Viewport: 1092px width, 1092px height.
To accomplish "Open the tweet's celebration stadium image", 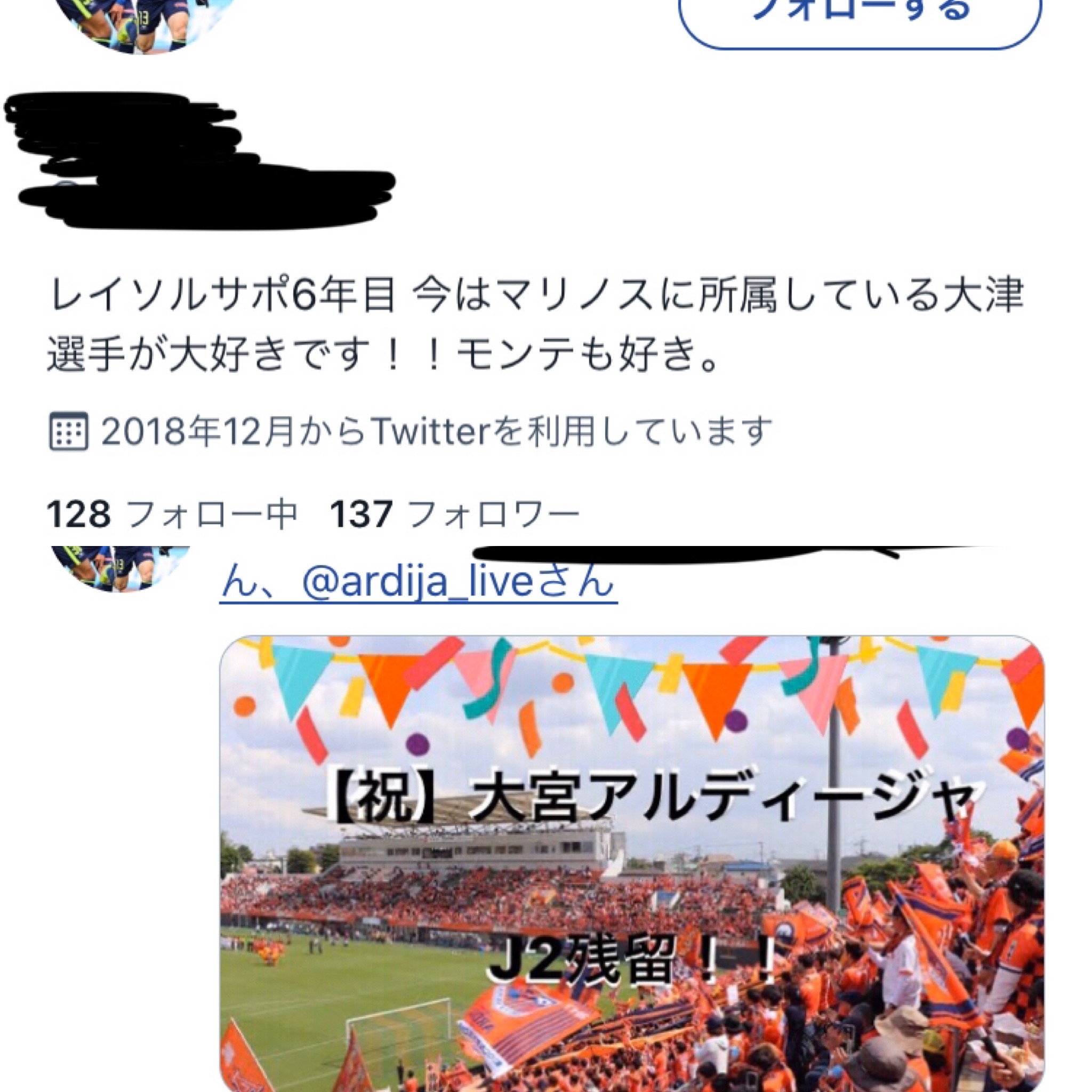I will (632, 864).
